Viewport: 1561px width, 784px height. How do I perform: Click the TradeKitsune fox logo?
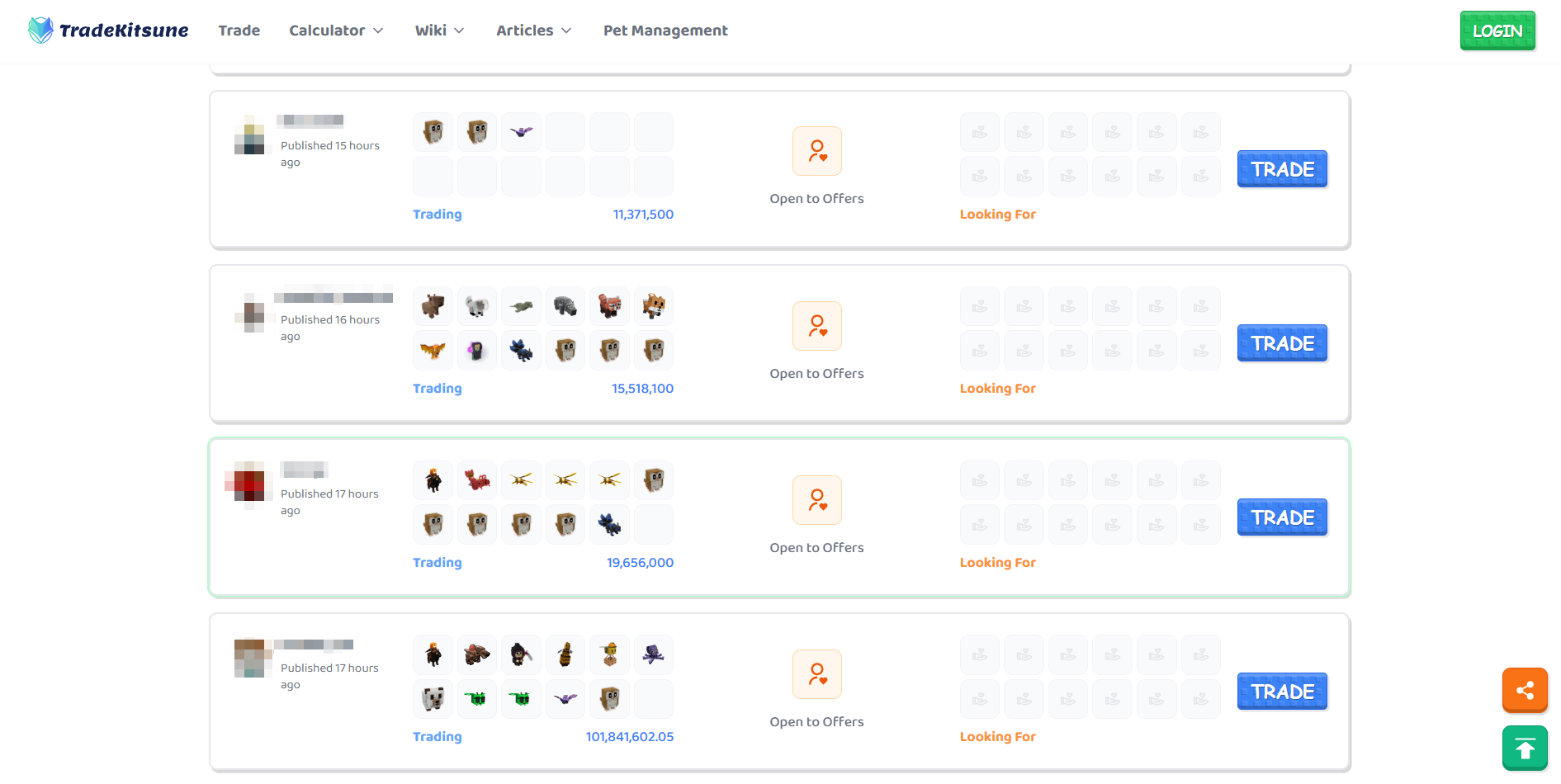click(x=40, y=31)
